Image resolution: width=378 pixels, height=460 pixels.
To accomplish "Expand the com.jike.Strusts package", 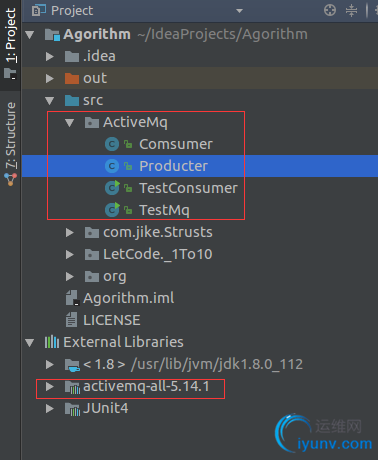I will pyautogui.click(x=70, y=232).
